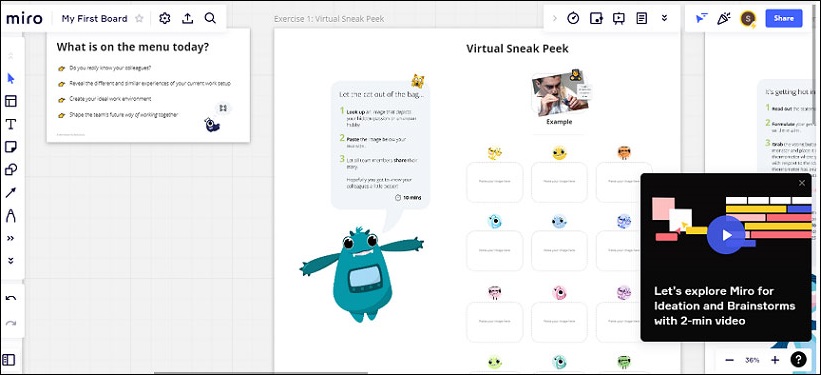The width and height of the screenshot is (821, 375).
Task: Select frame title Exercise 1: Virtual Sneak Peek
Action: pyautogui.click(x=329, y=19)
